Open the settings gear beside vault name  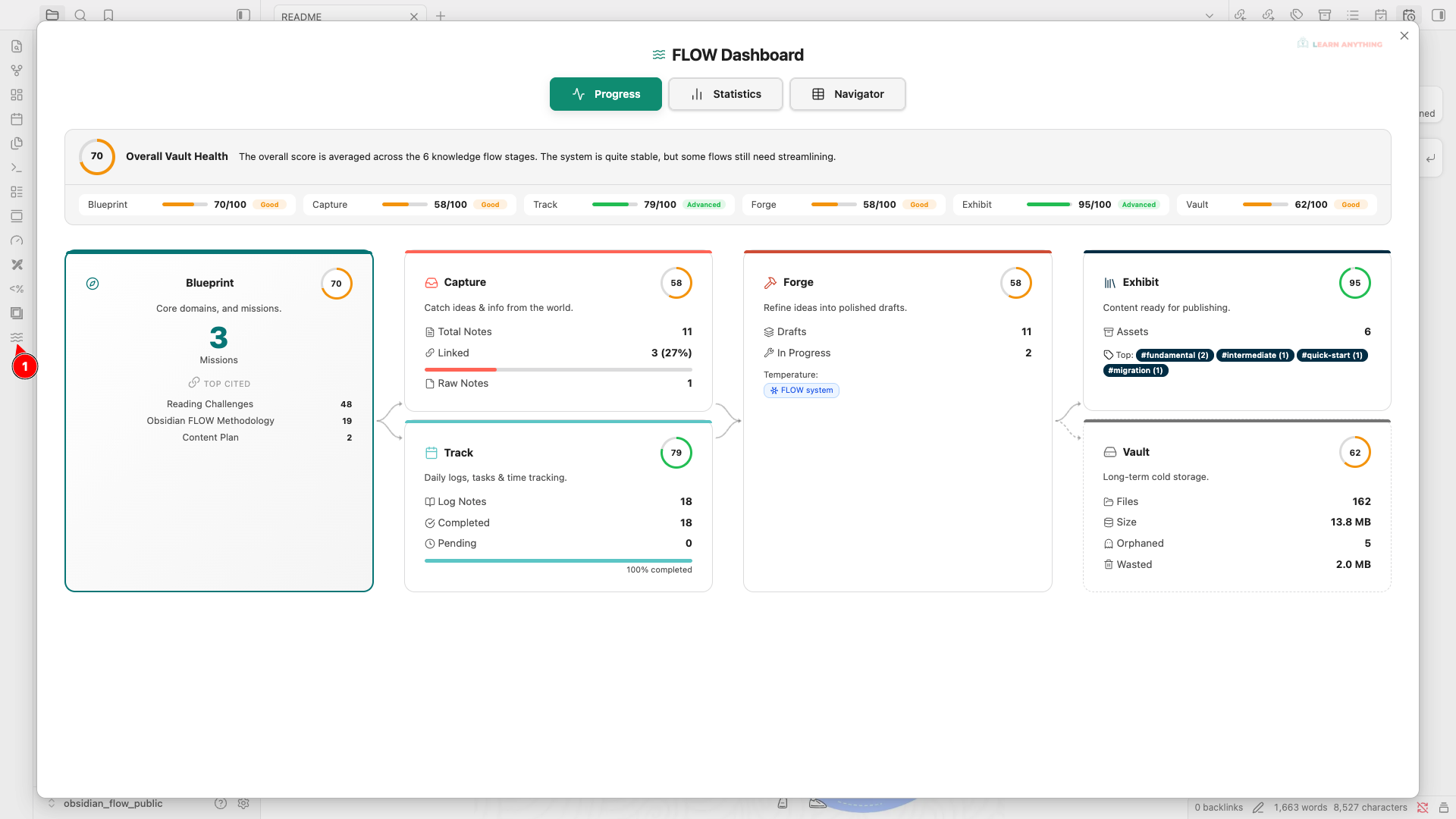click(243, 803)
